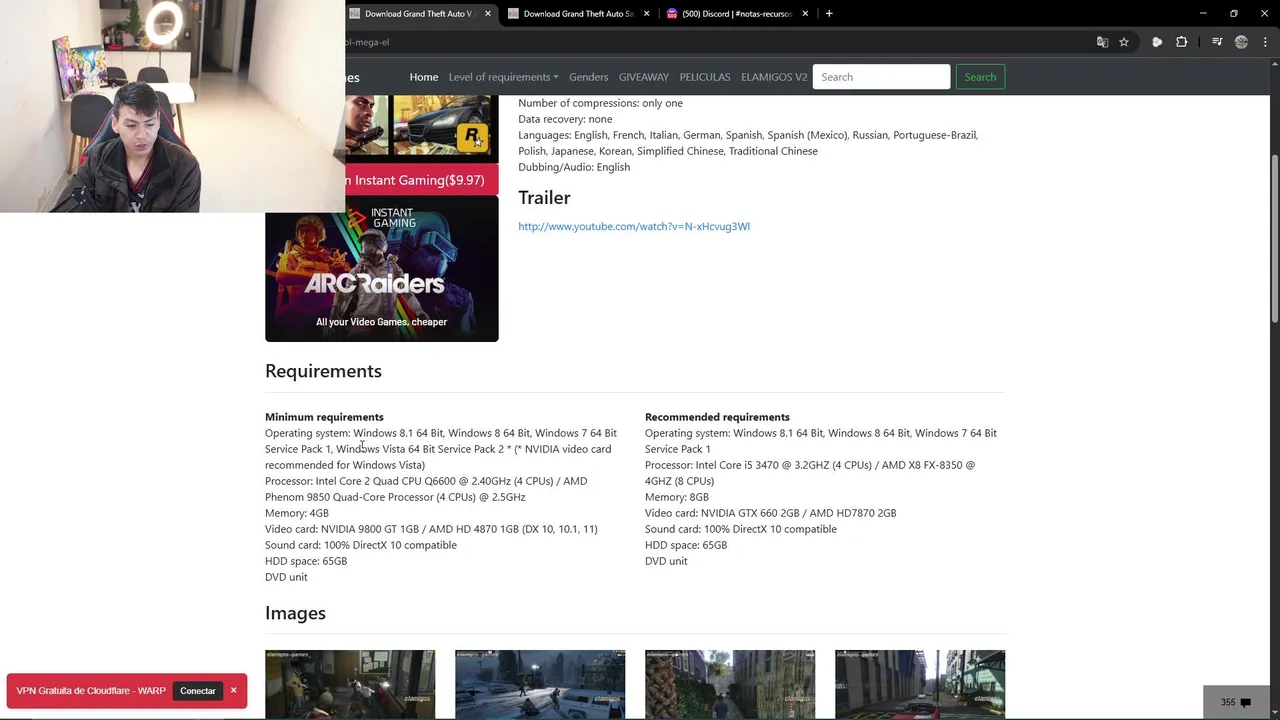Viewport: 1280px width, 720px height.
Task: Click the Rockstar logo on the game cover
Action: point(472,136)
